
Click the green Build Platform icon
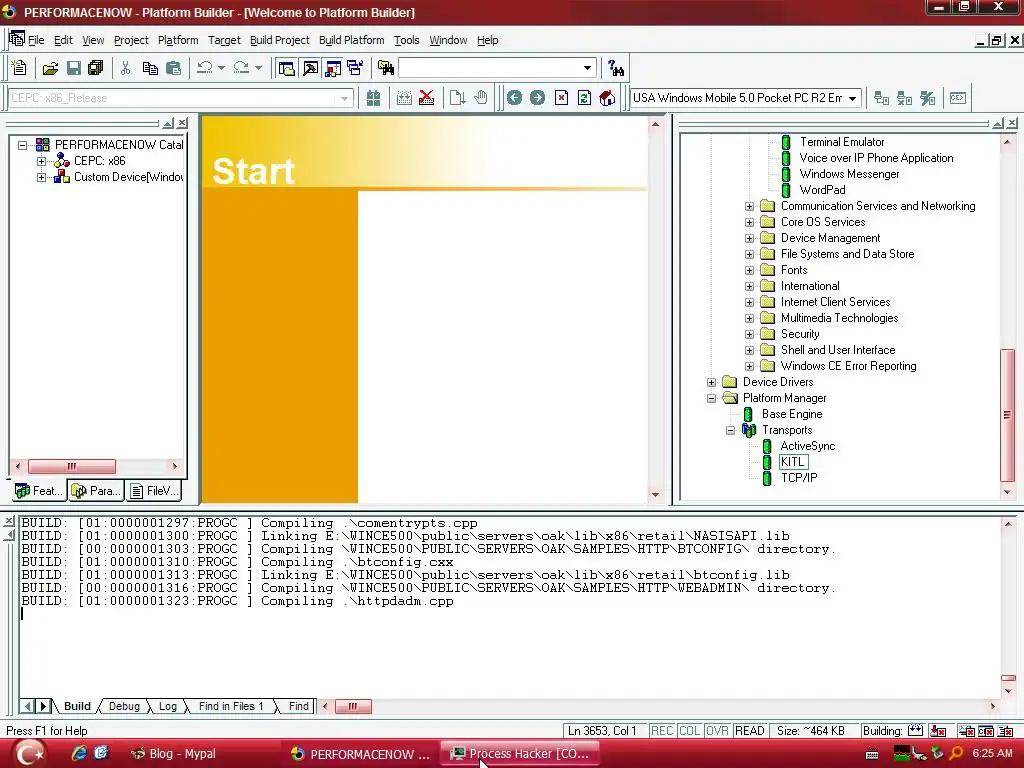373,98
